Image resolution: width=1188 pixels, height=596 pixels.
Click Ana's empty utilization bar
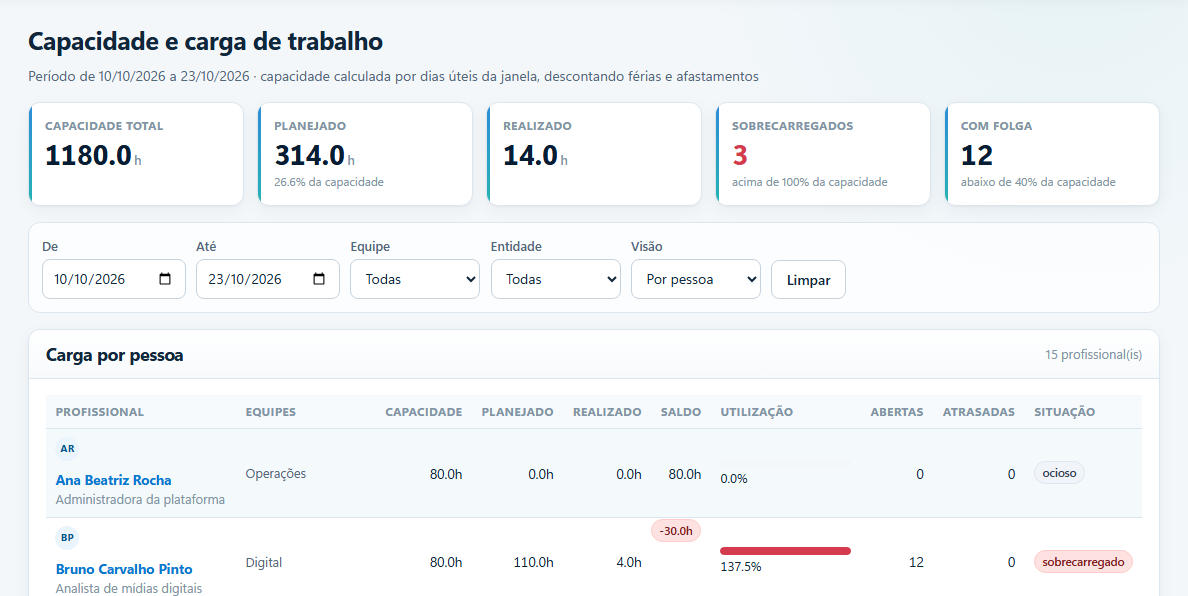click(x=785, y=462)
